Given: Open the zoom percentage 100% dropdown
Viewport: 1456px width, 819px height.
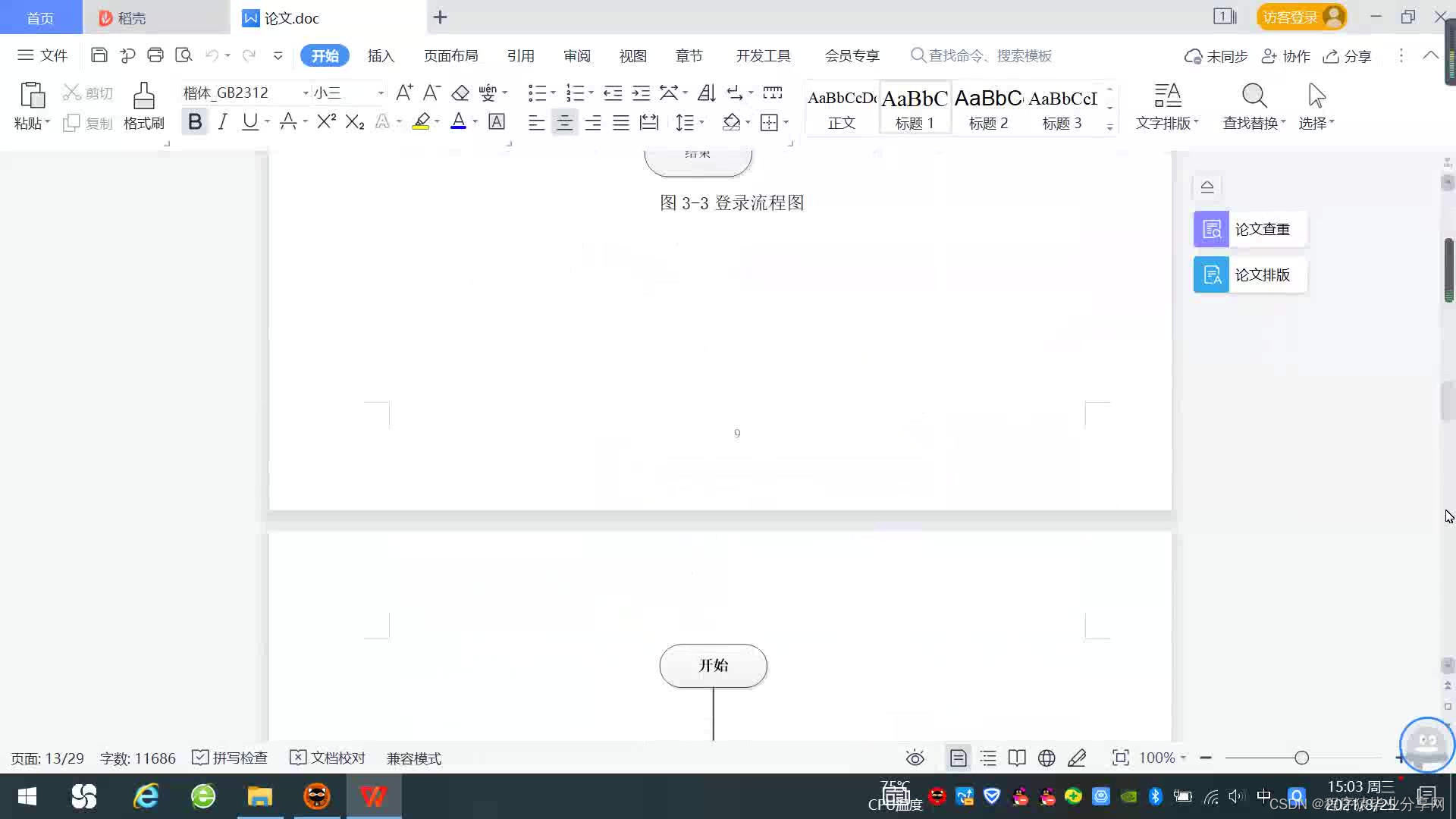Looking at the screenshot, I should [x=1162, y=758].
